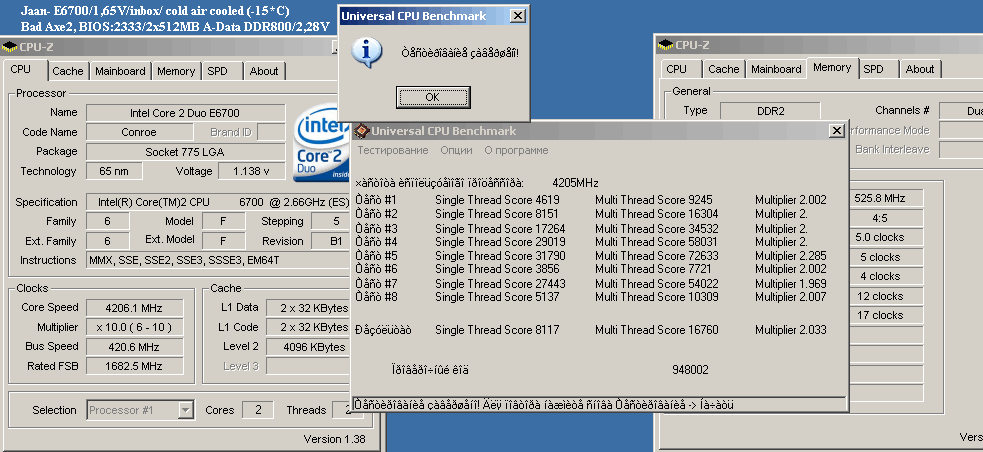The image size is (983, 452).
Task: Click the Technology value '65 nm'
Action: point(113,171)
